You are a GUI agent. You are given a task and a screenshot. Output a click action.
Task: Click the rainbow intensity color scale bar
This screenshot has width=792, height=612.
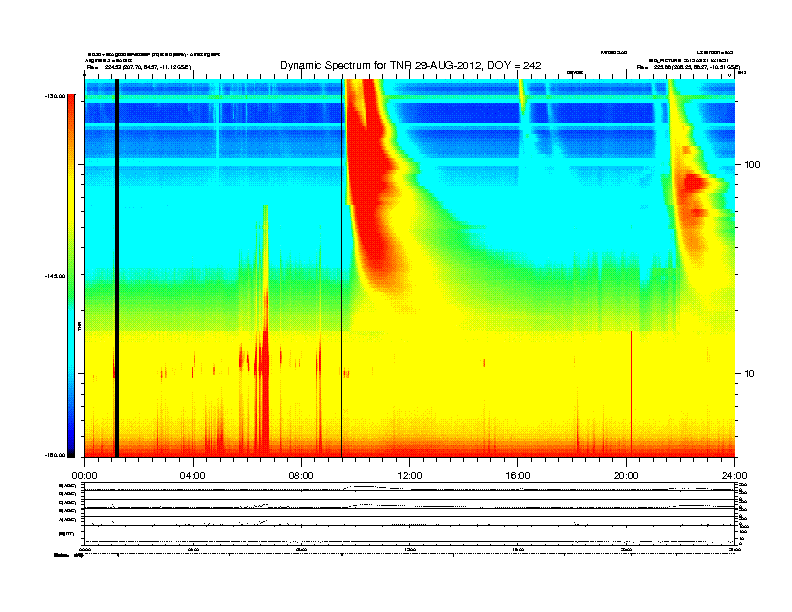click(71, 276)
